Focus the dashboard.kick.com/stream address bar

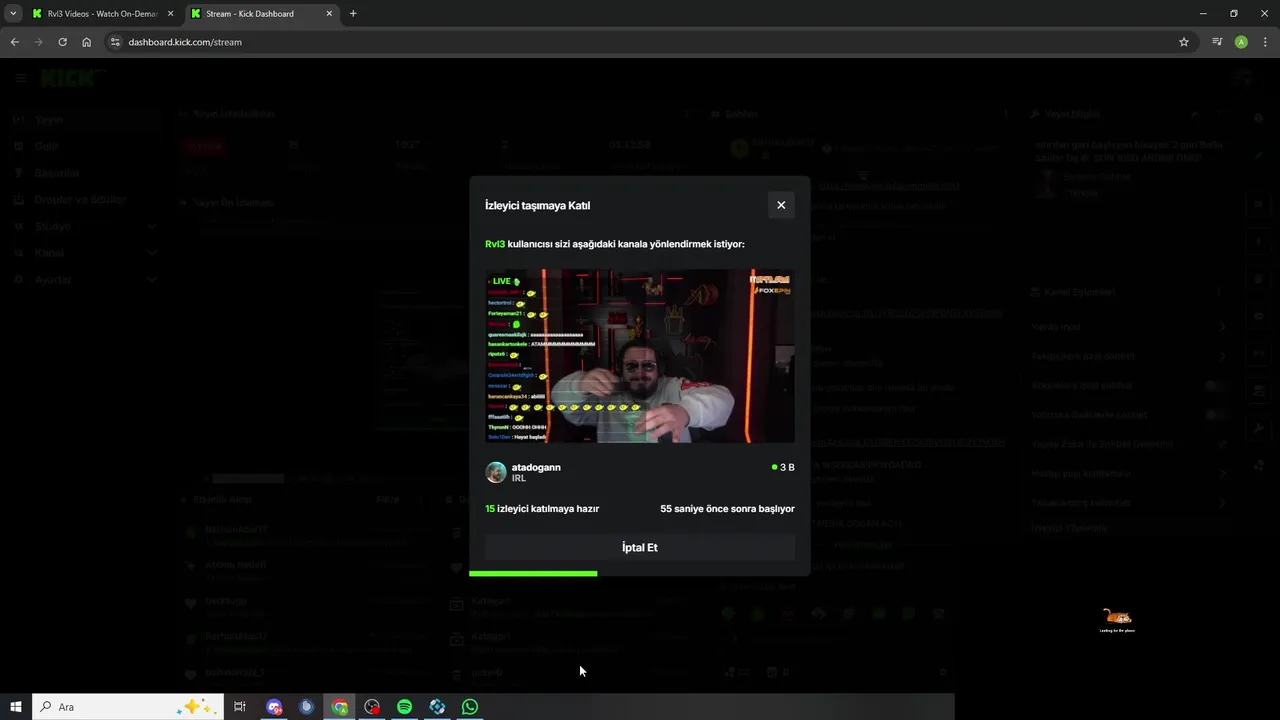[x=640, y=42]
